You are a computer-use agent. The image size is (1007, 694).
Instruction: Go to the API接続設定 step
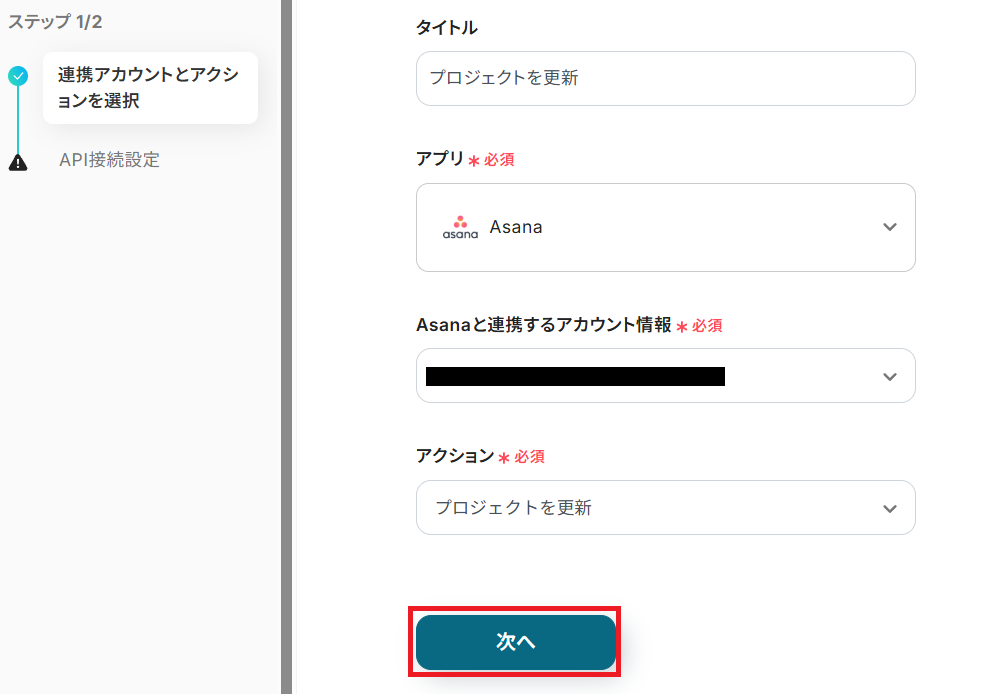click(109, 160)
